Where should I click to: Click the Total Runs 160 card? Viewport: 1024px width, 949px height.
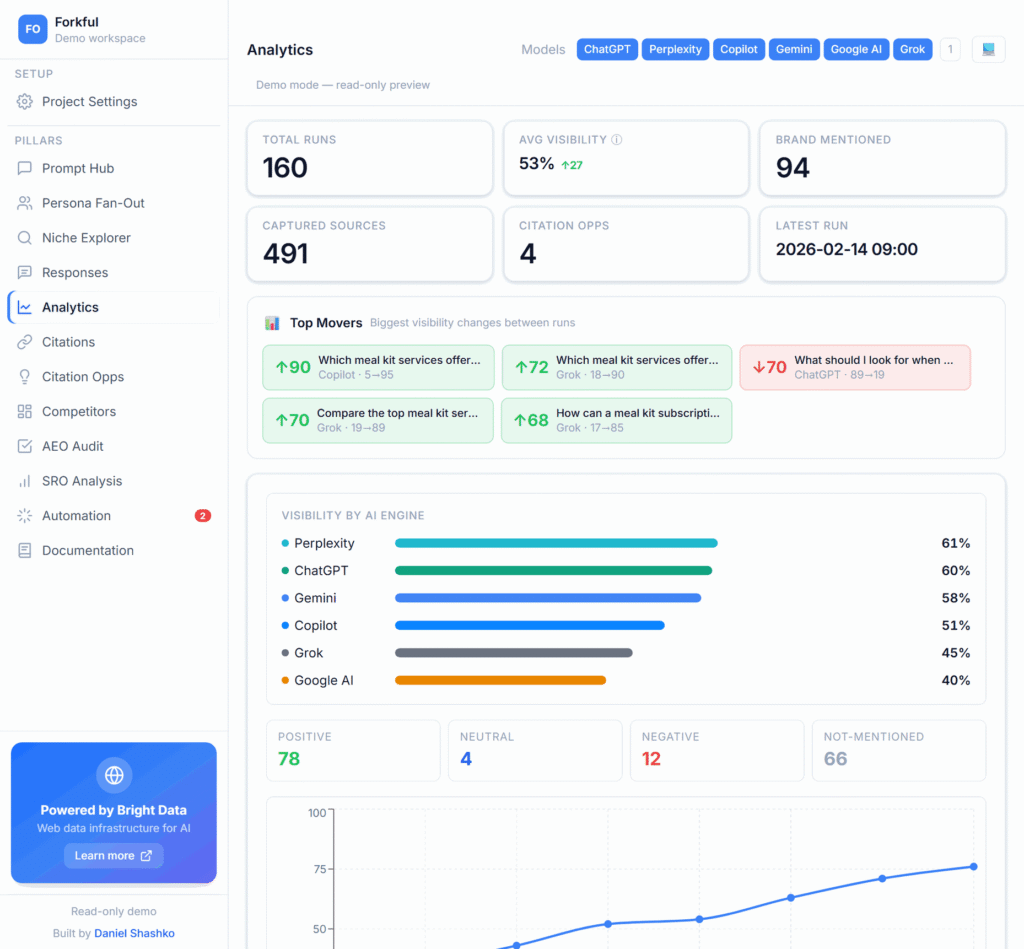click(x=370, y=158)
